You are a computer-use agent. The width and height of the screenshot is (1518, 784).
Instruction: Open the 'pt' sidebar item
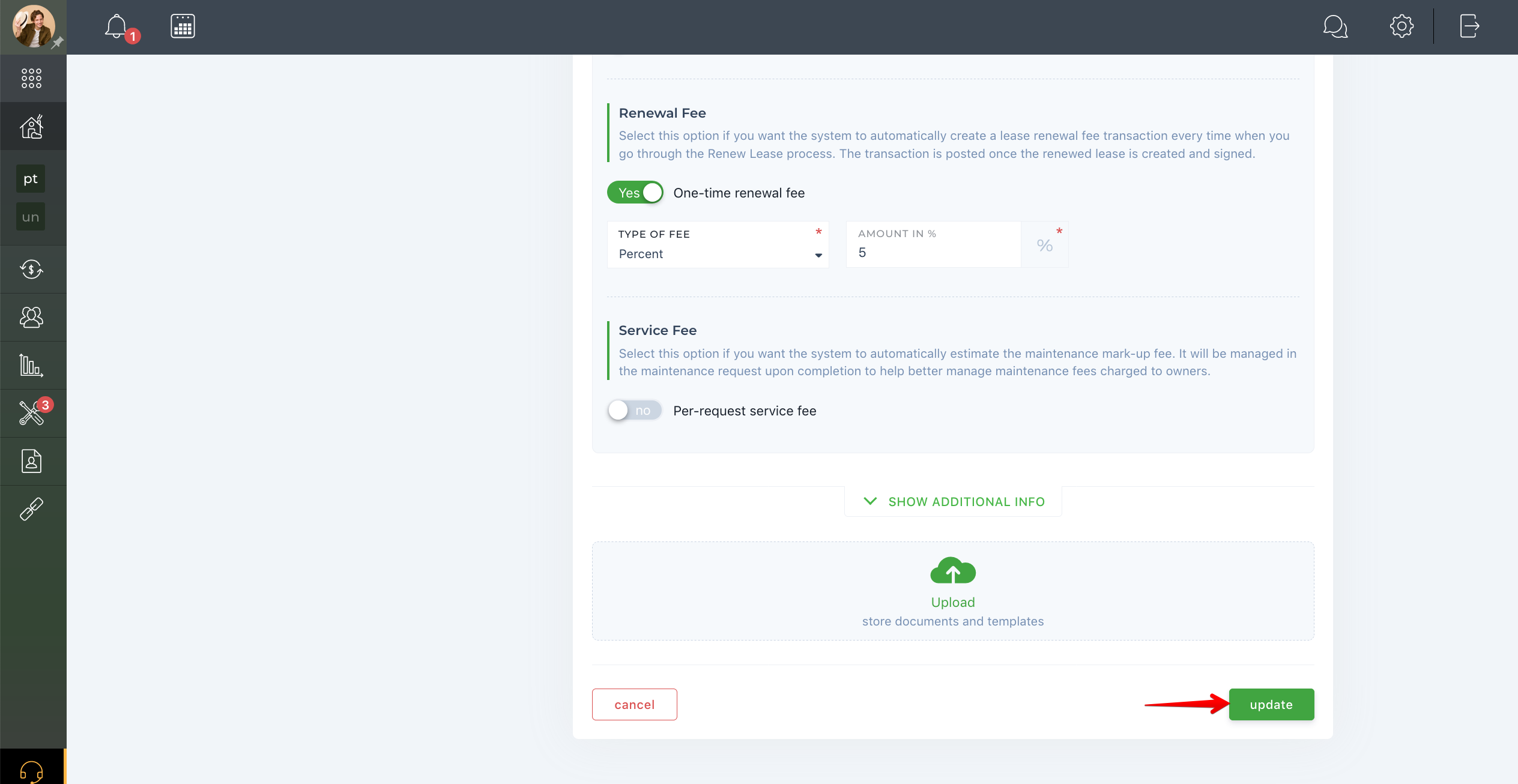pos(31,178)
